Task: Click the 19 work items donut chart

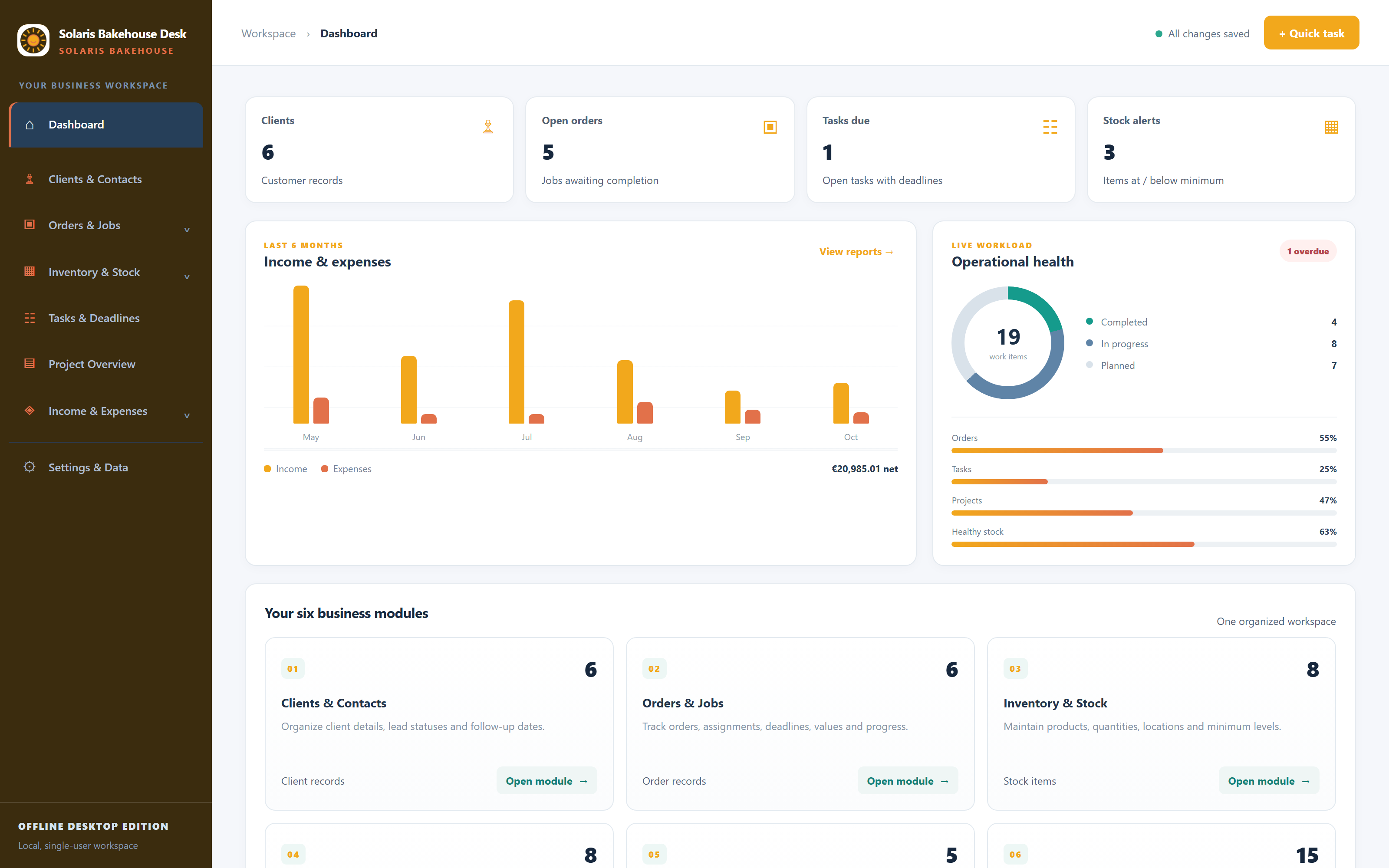Action: coord(1008,343)
